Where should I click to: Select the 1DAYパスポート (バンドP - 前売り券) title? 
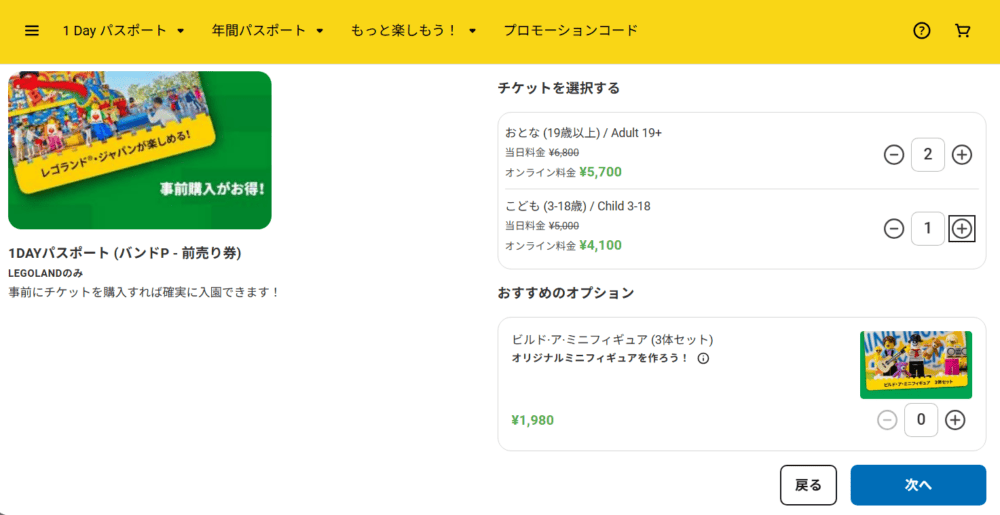coord(124,253)
